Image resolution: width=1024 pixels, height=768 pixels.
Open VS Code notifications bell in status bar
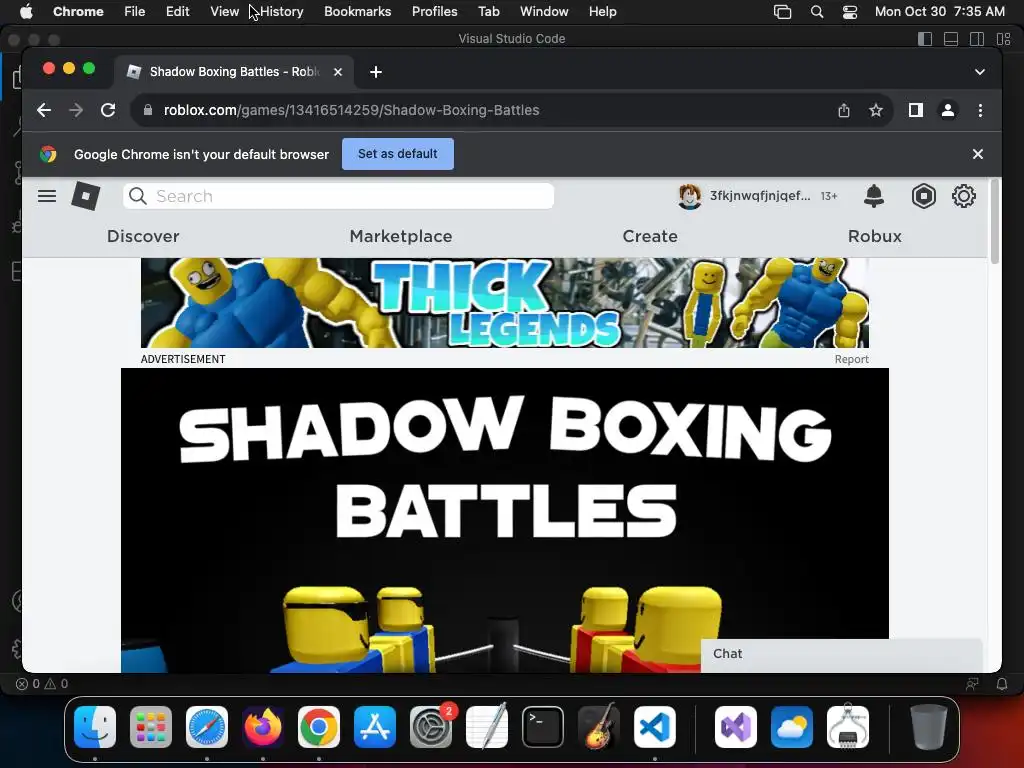[x=1002, y=684]
